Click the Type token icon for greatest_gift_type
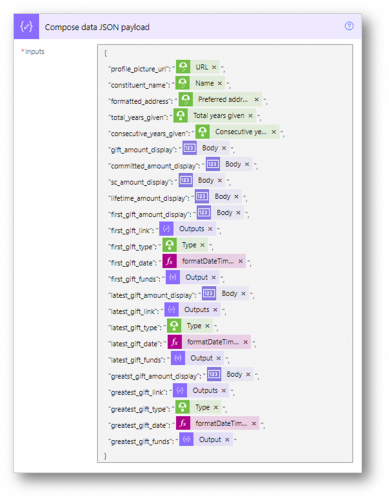 [x=182, y=407]
